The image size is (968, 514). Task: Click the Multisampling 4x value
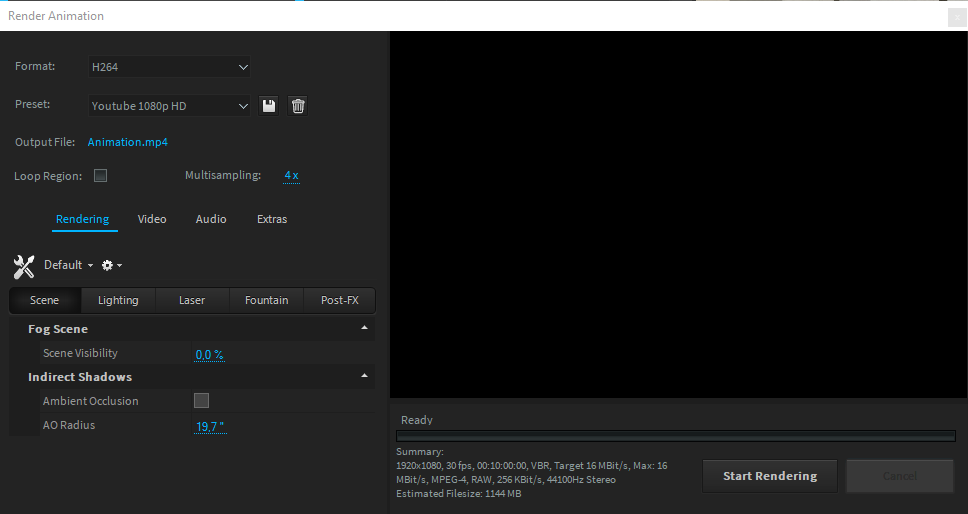291,176
